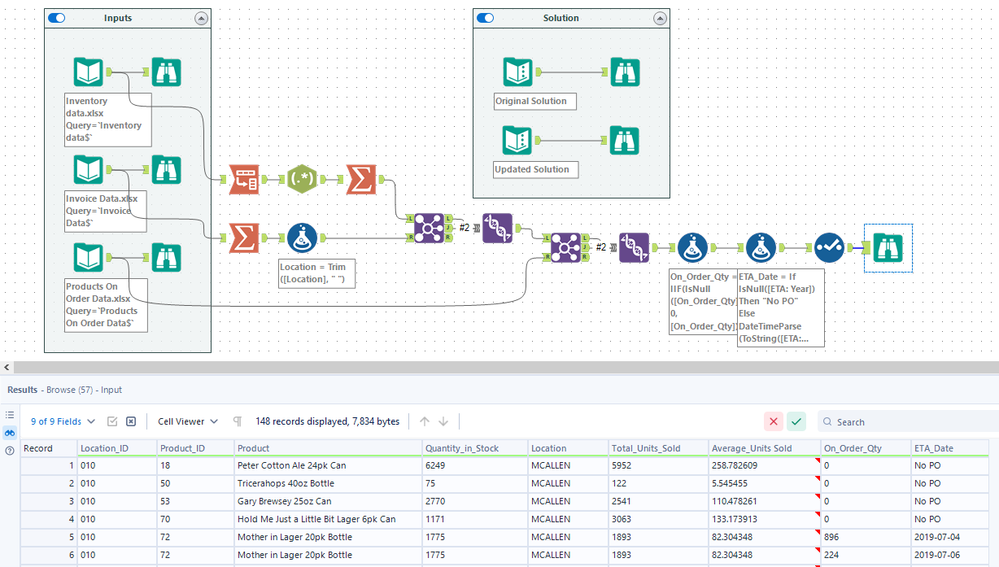Click the Location_ID column header
This screenshot has width=999, height=567.
point(117,448)
